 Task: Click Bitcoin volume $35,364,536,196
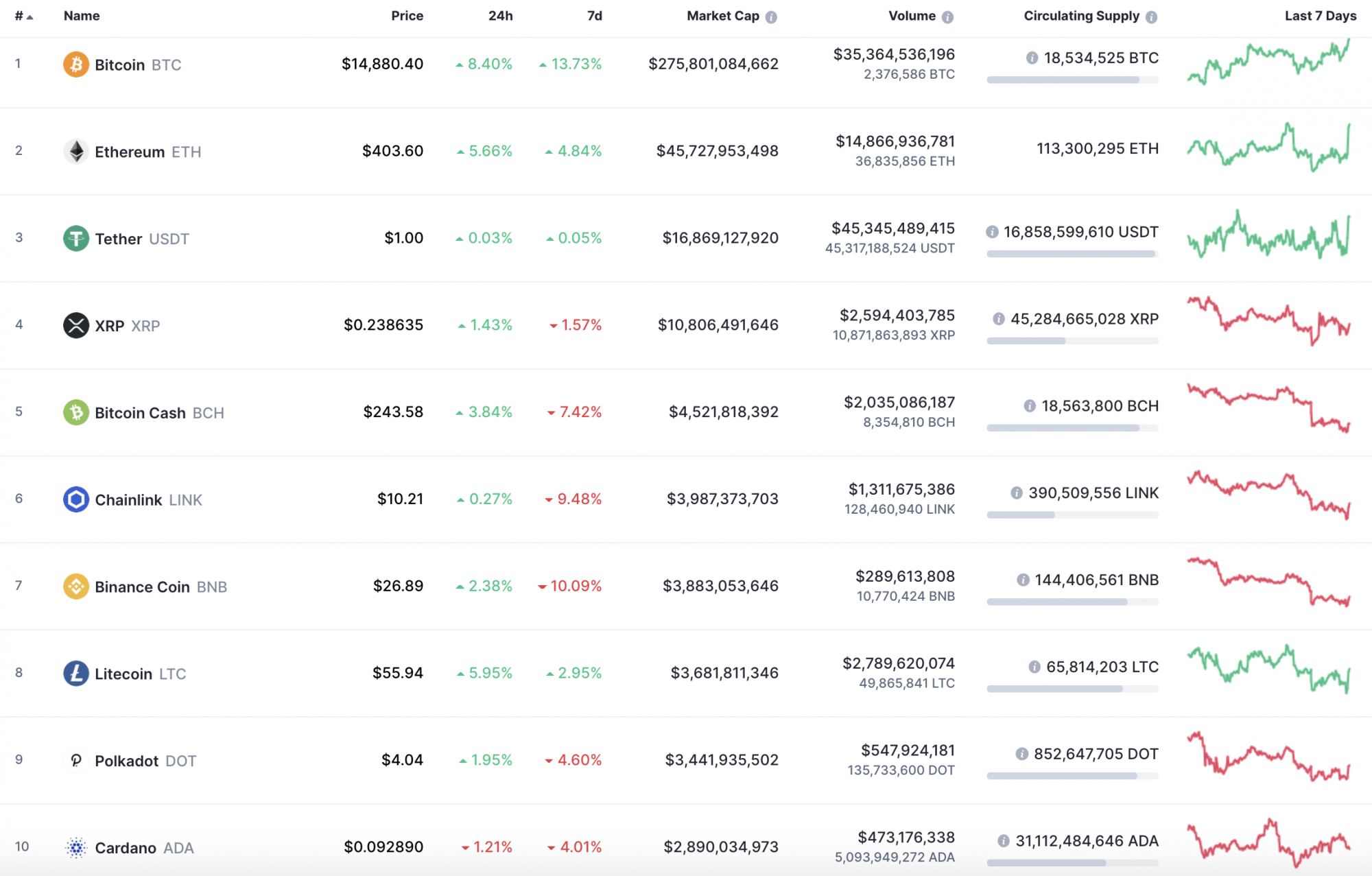tap(894, 54)
